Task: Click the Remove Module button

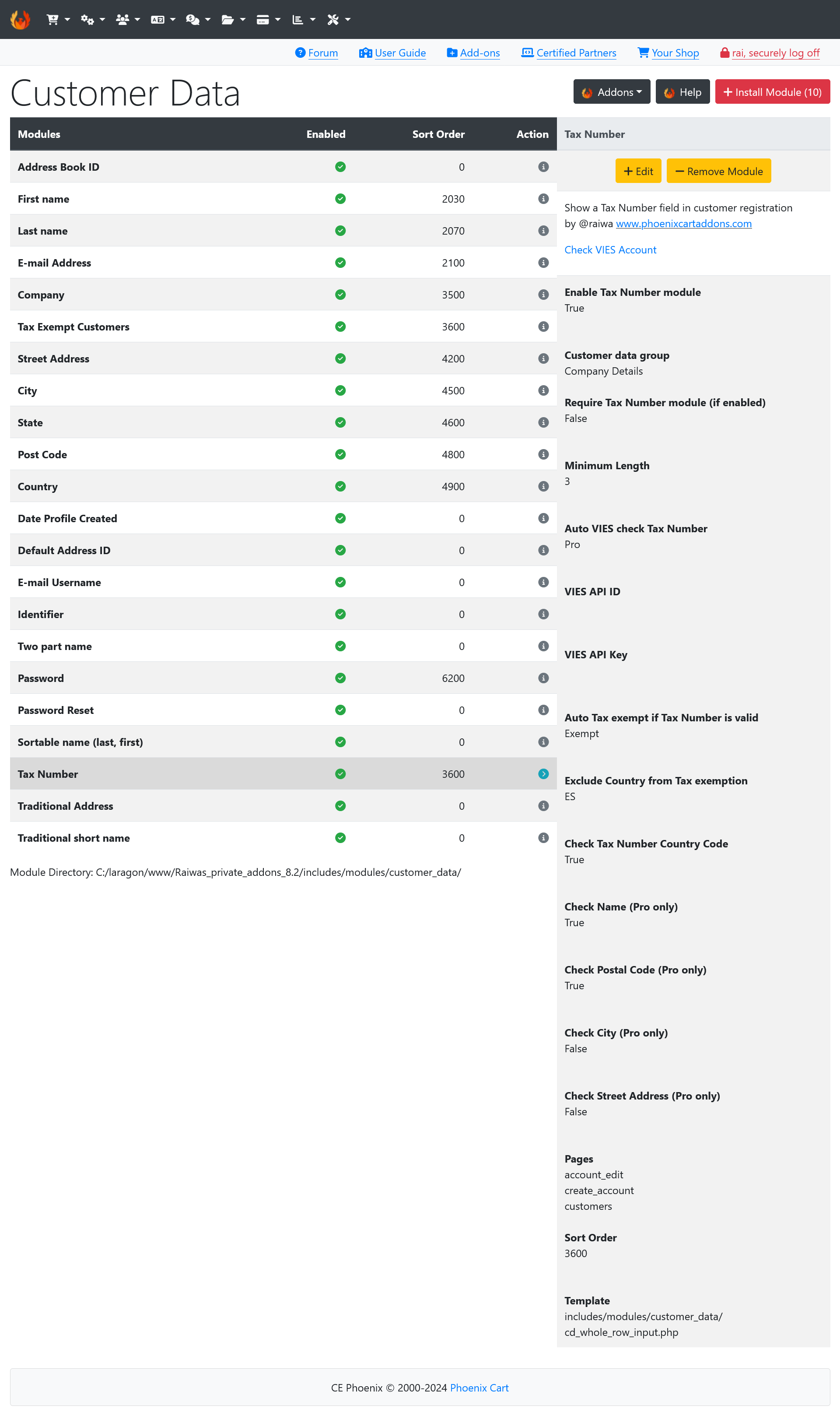Action: tap(719, 171)
